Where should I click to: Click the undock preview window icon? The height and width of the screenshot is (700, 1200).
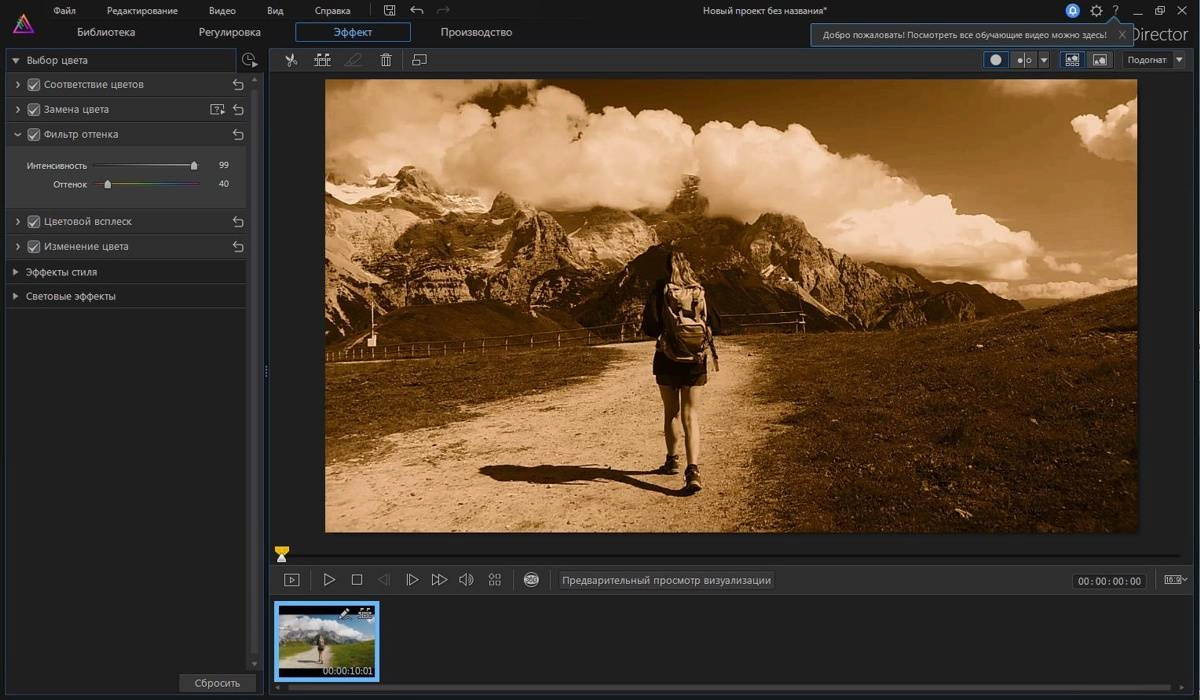[419, 60]
